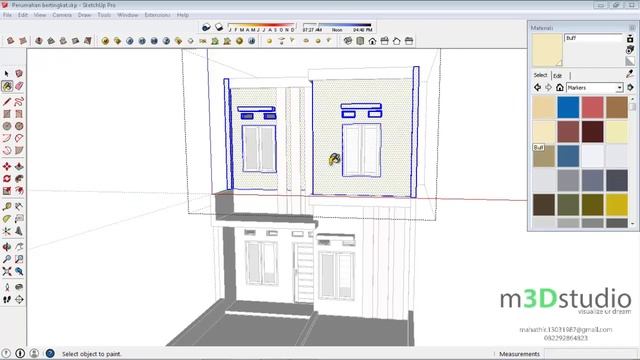Click the material name field showing Buff
Screen dimensions: 640x360
[x=594, y=38]
